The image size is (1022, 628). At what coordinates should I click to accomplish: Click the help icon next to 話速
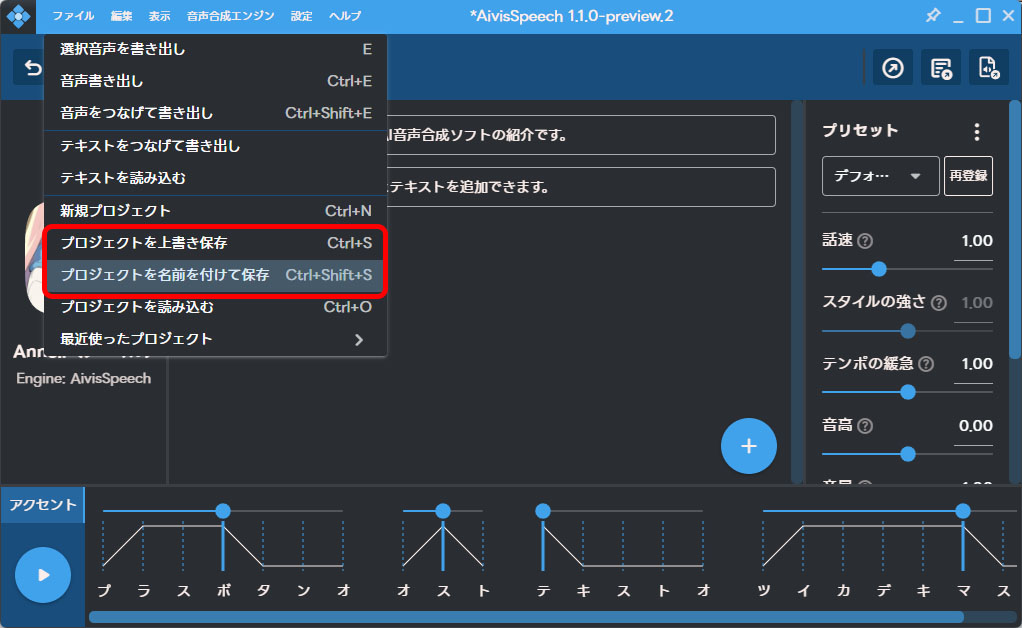[x=865, y=241]
